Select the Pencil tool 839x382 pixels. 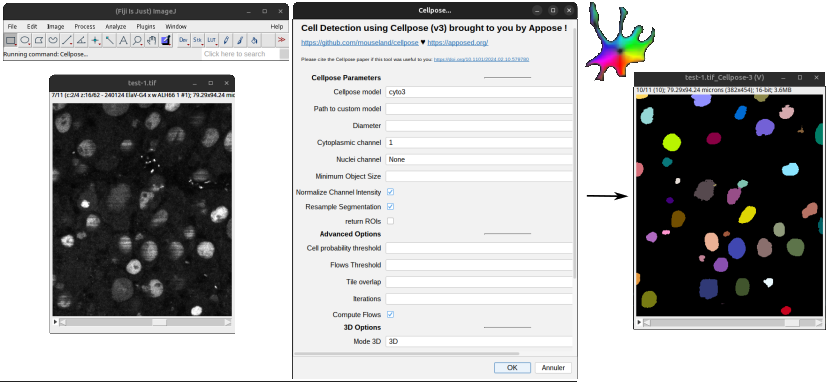[x=226, y=40]
